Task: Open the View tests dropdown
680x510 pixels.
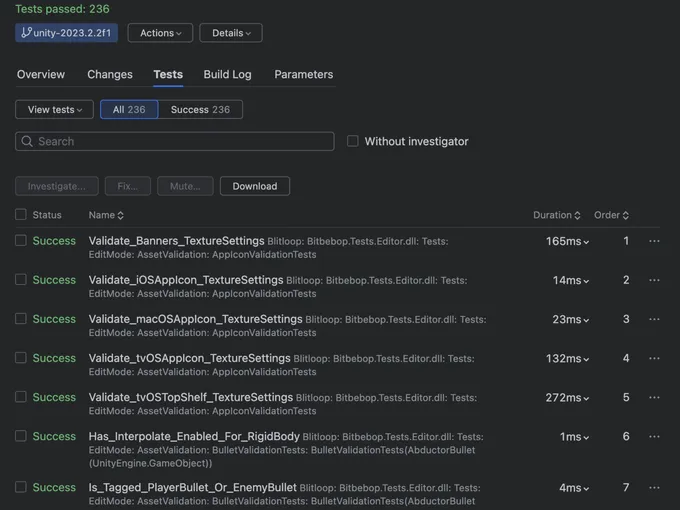Action: point(55,109)
